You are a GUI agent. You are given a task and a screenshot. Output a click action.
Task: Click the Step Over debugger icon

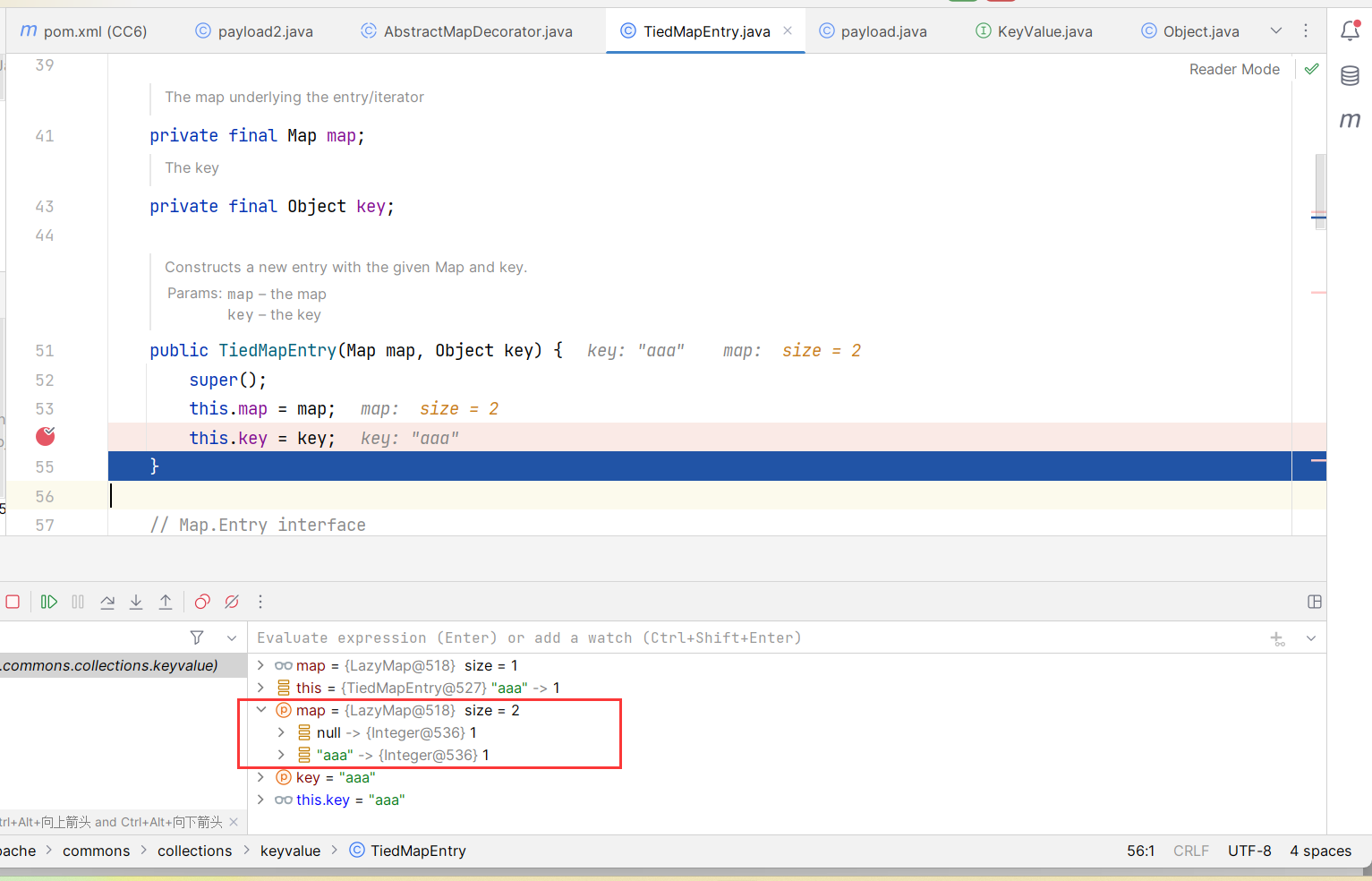[x=107, y=602]
